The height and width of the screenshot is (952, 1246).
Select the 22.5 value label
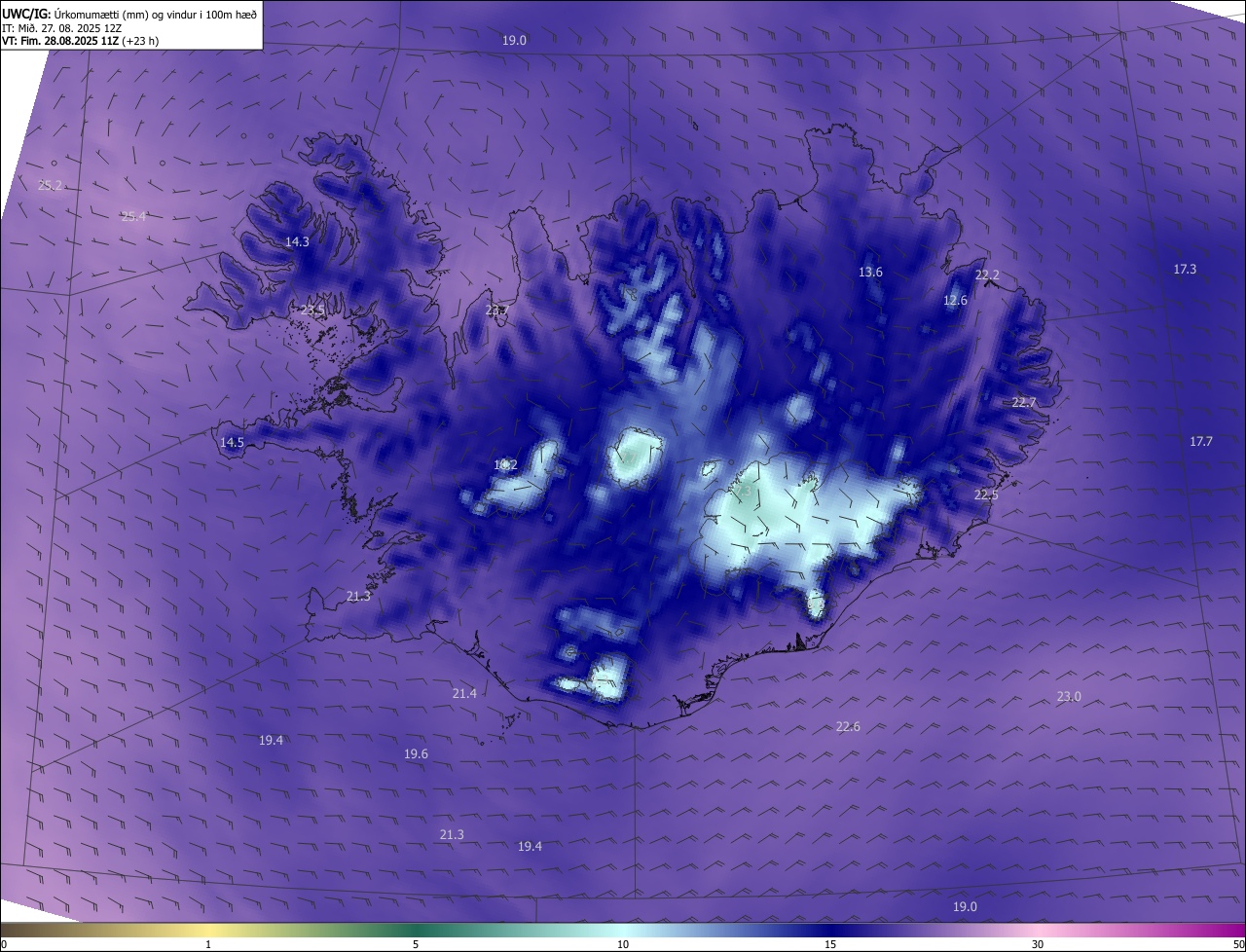(986, 494)
